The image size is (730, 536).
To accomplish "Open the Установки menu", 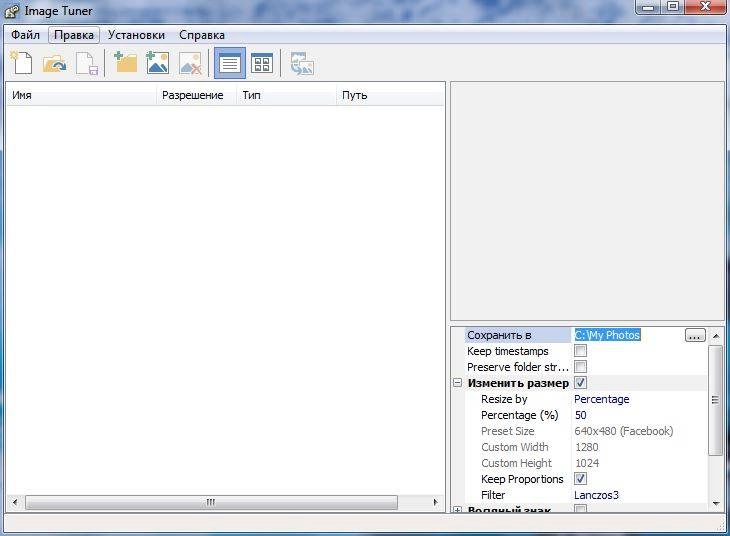I will 136,35.
